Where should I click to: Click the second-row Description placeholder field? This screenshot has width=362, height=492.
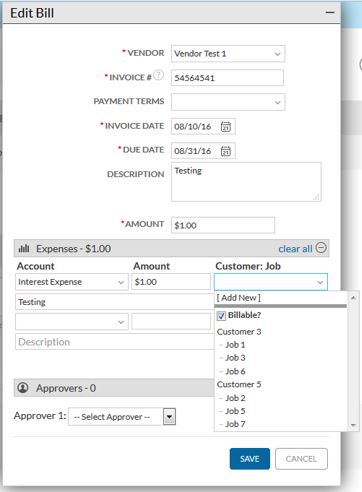coord(114,342)
